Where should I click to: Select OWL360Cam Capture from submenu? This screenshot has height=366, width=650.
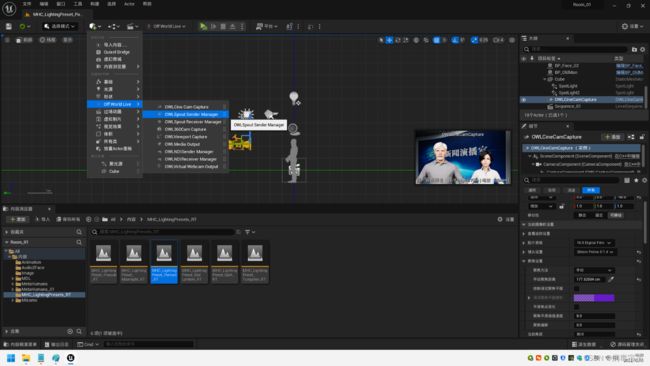coord(185,129)
